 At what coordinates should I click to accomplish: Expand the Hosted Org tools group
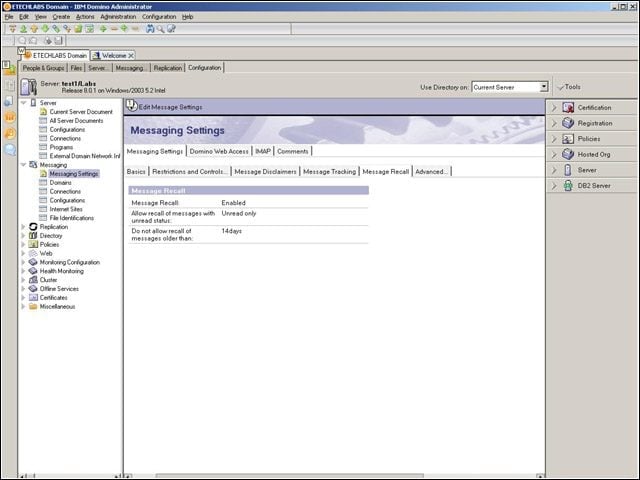(x=554, y=154)
